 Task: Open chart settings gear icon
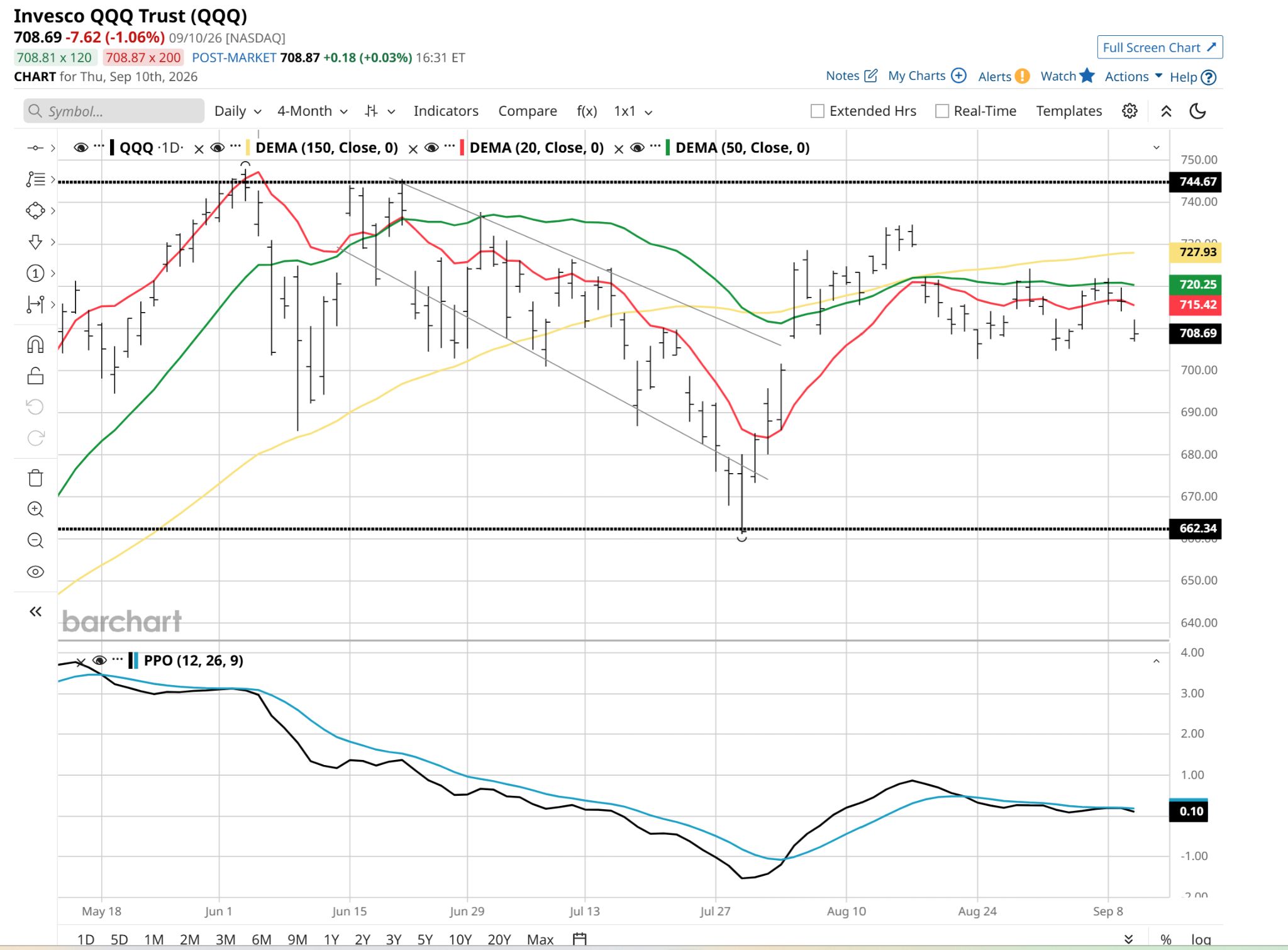pyautogui.click(x=1130, y=111)
